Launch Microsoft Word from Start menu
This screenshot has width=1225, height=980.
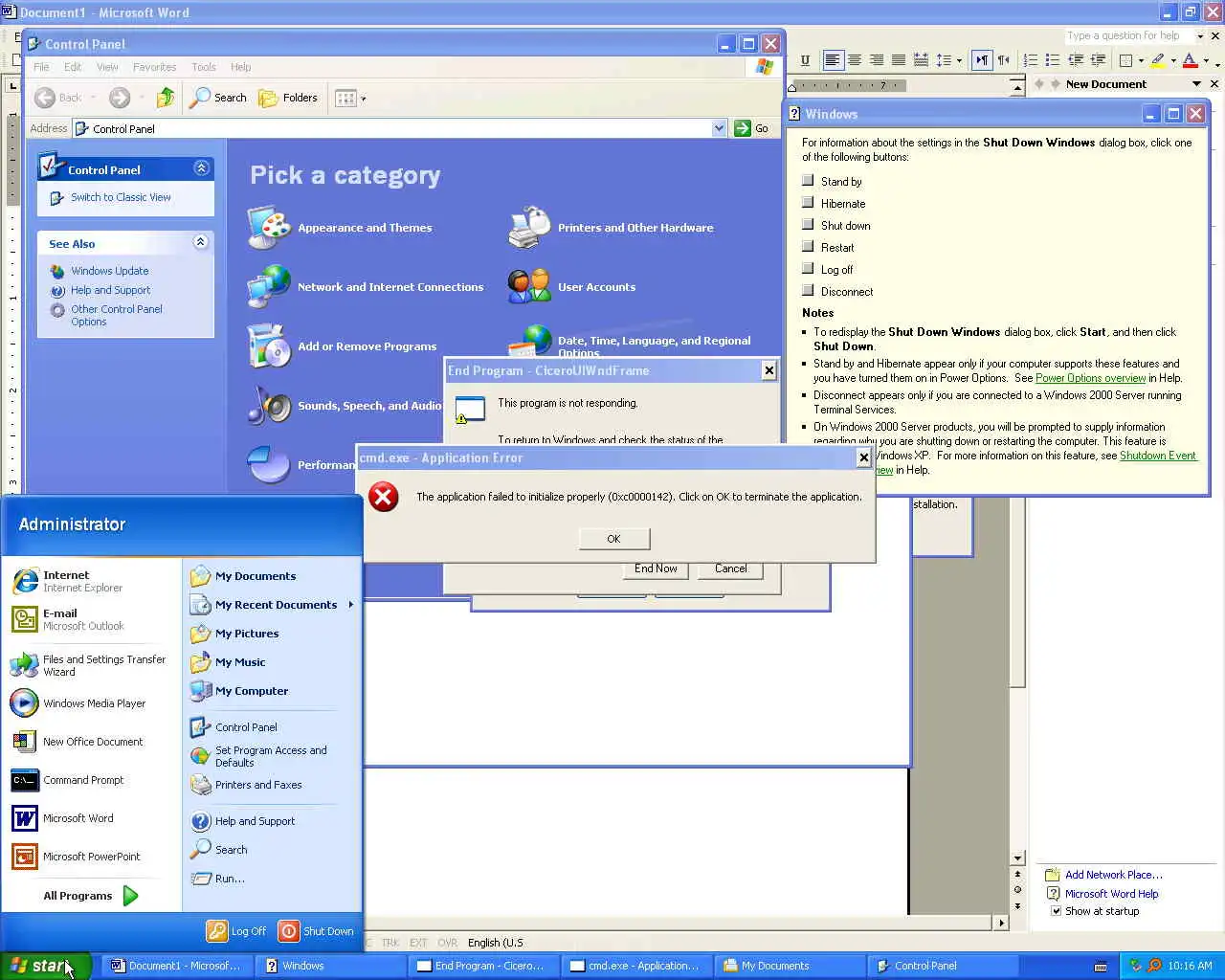(63, 818)
